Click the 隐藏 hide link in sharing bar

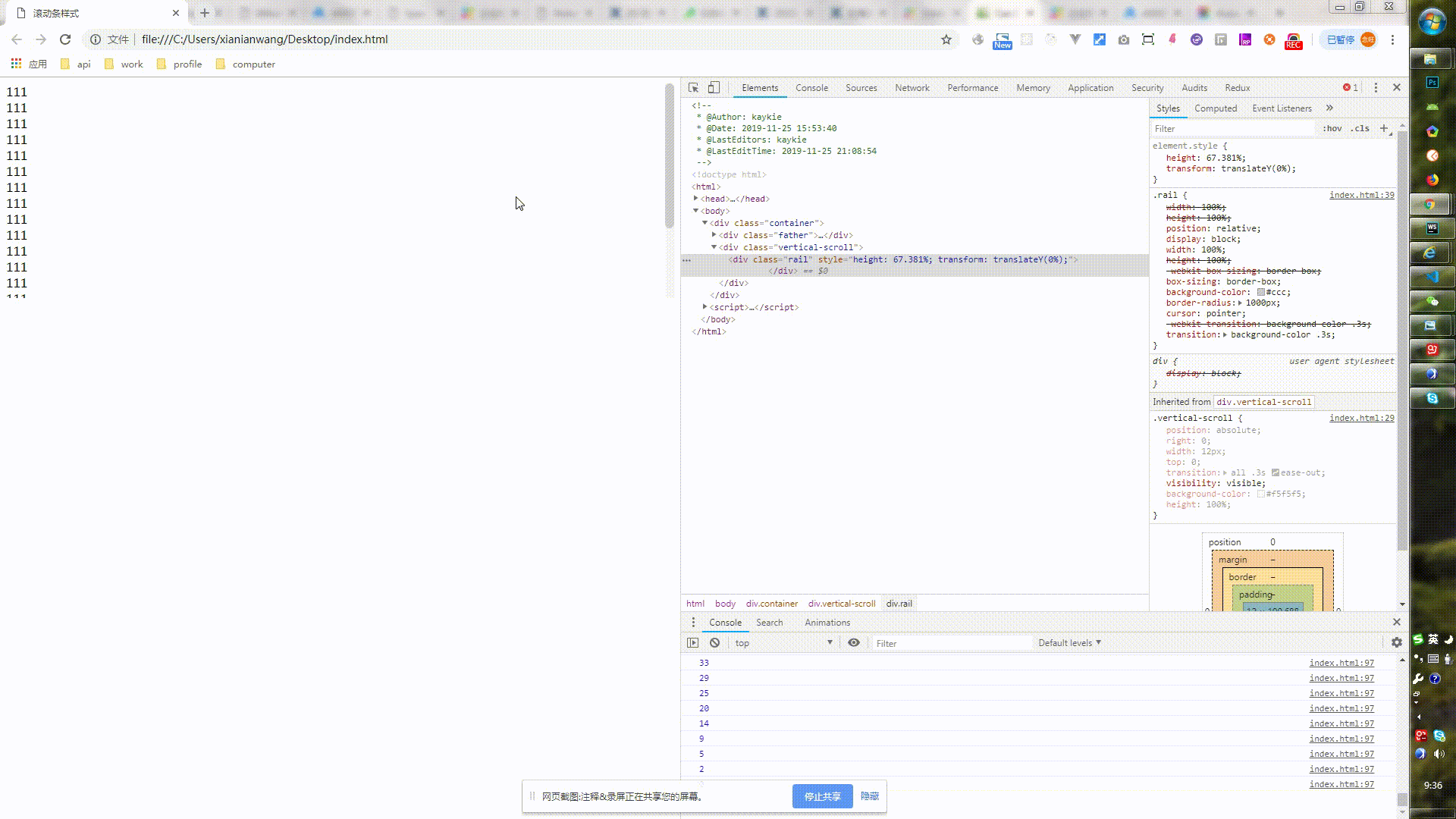tap(870, 796)
